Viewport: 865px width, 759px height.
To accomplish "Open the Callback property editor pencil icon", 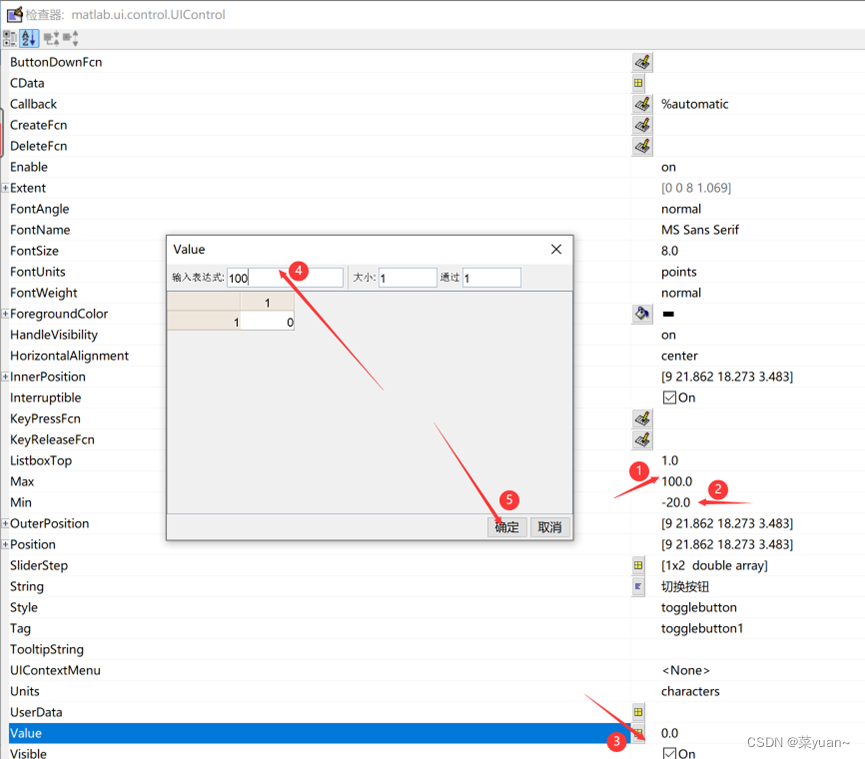I will (x=642, y=104).
